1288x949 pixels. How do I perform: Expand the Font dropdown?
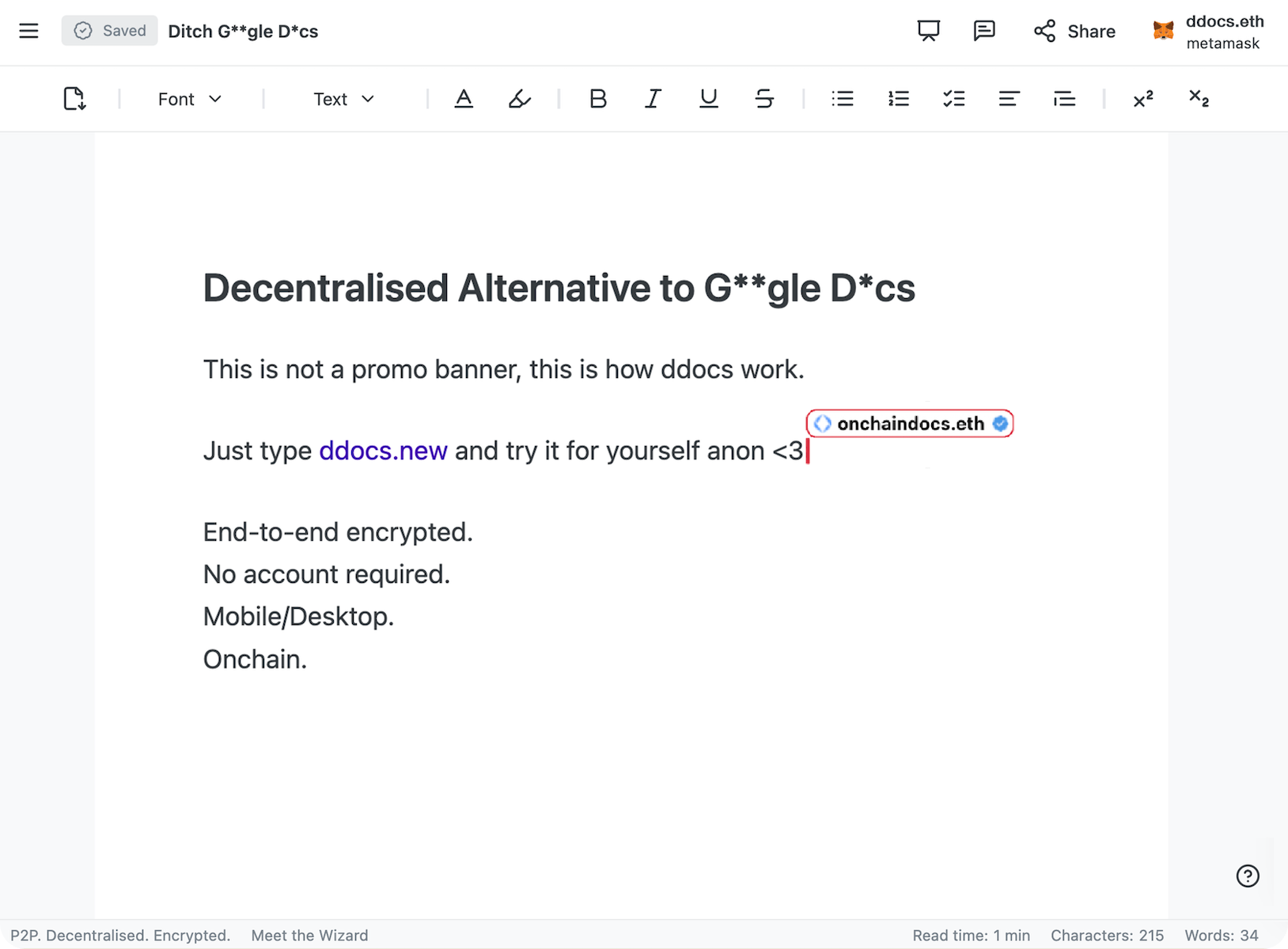point(190,99)
